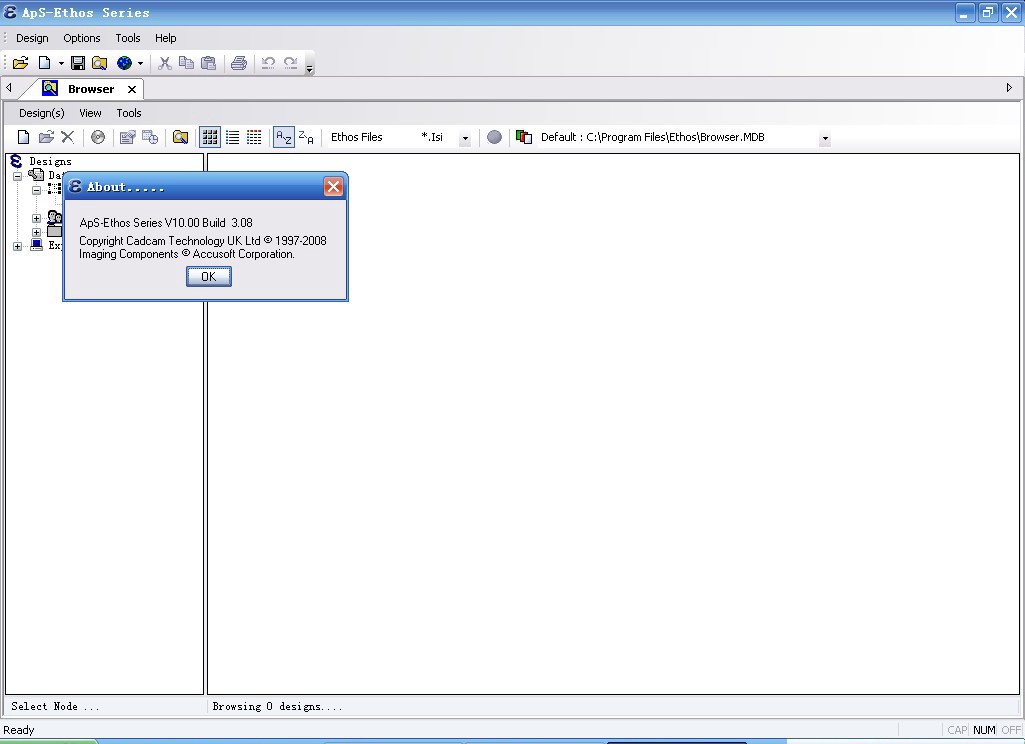Open the main Tools menu beside Options
The image size is (1025, 744).
point(128,38)
